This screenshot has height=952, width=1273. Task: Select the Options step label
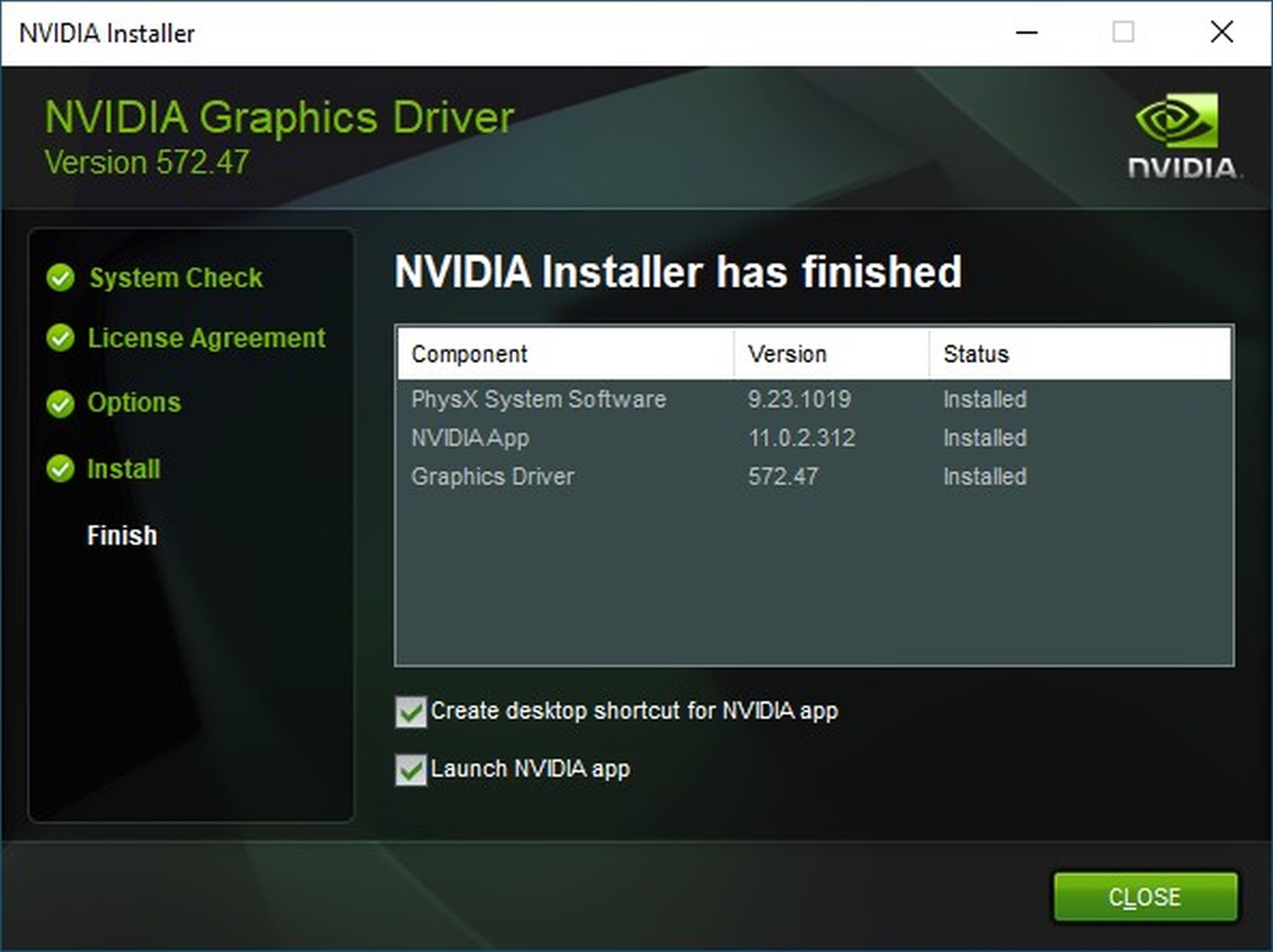click(134, 403)
